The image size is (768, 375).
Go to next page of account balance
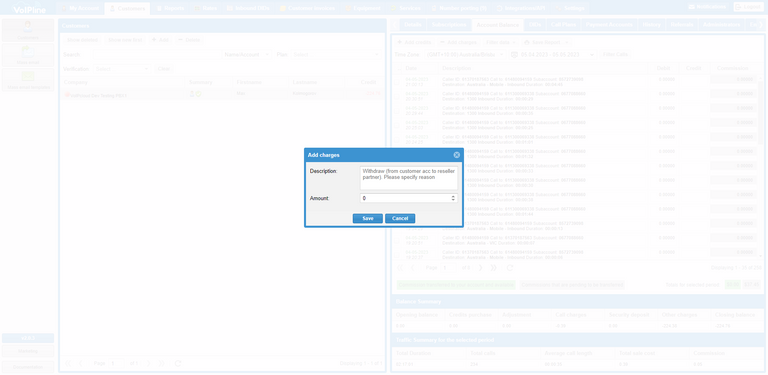tap(480, 268)
